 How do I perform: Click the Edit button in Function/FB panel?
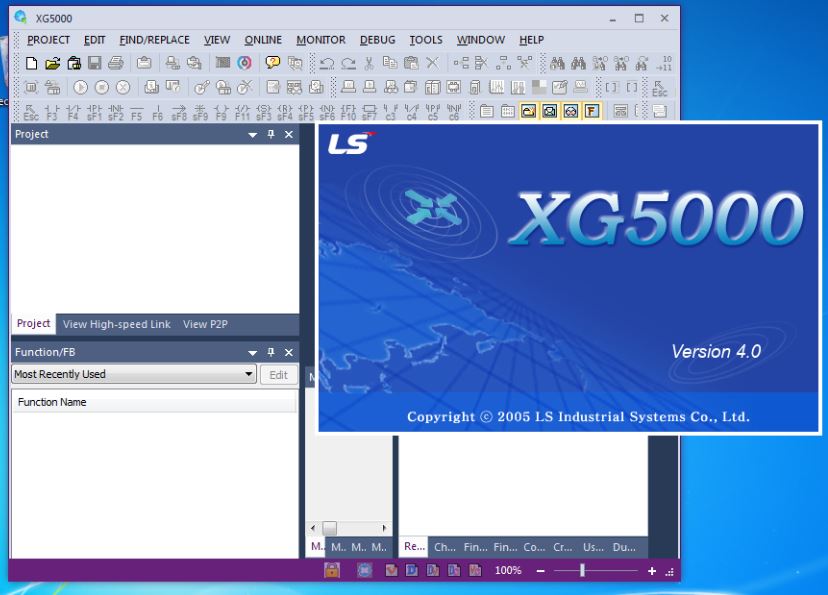278,375
